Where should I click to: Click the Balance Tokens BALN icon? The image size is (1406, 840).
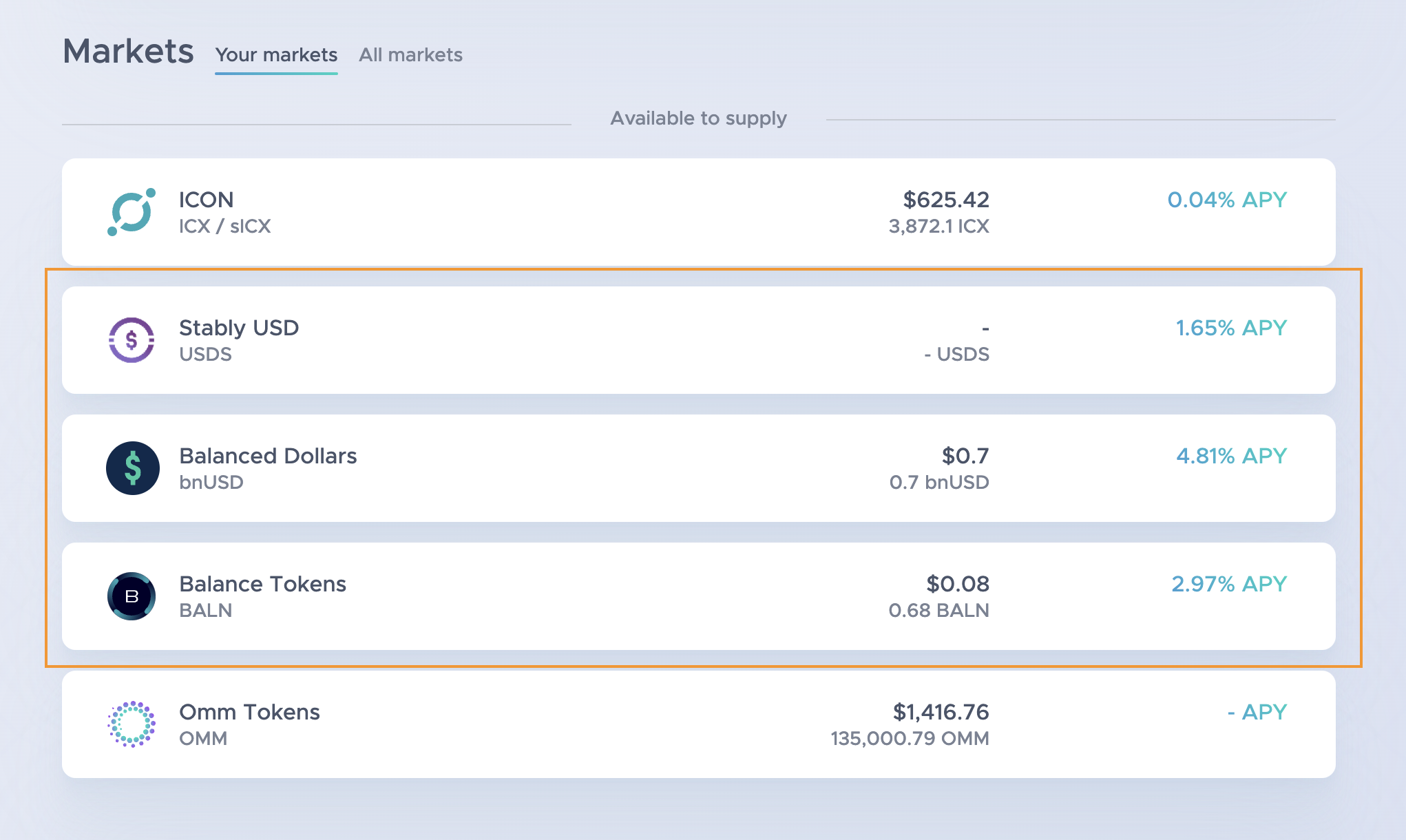[133, 596]
